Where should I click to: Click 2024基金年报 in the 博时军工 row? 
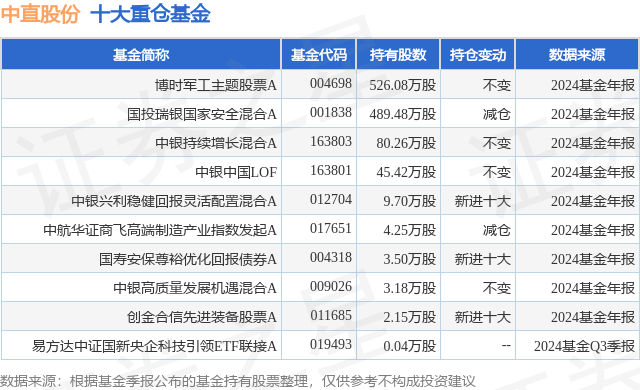click(x=593, y=85)
